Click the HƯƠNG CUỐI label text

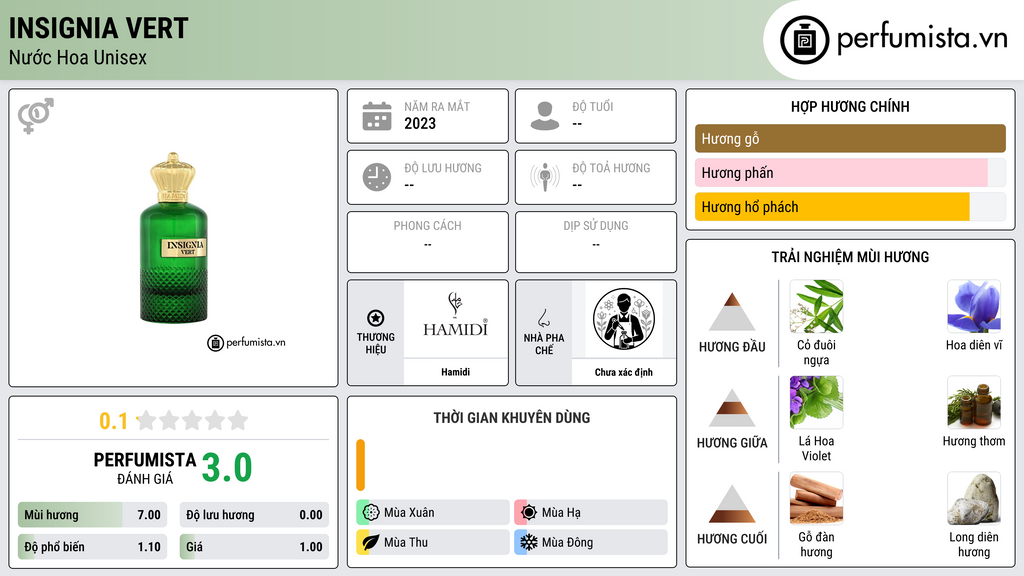(x=732, y=539)
